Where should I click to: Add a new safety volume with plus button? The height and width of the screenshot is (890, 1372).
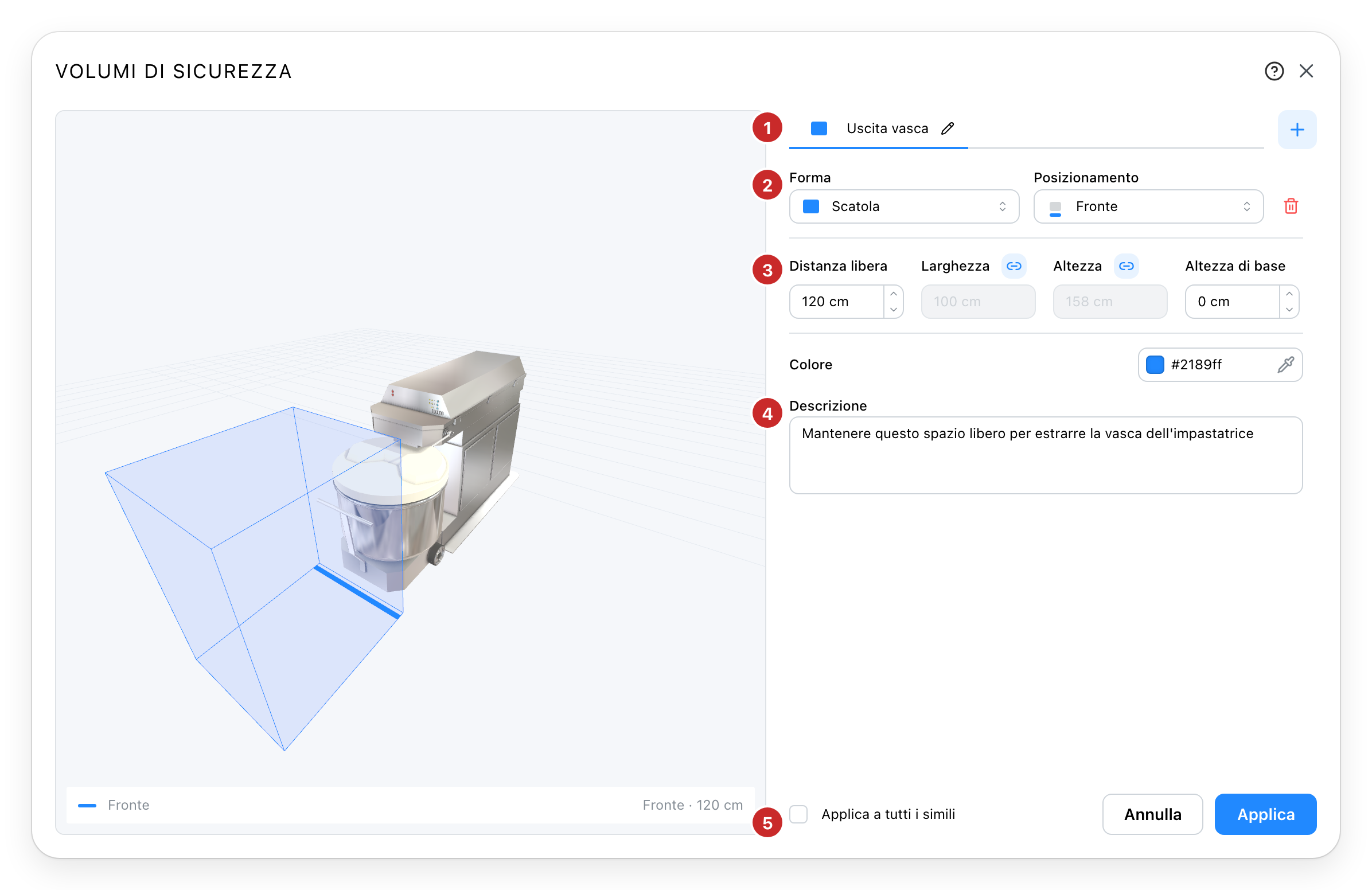(1297, 130)
